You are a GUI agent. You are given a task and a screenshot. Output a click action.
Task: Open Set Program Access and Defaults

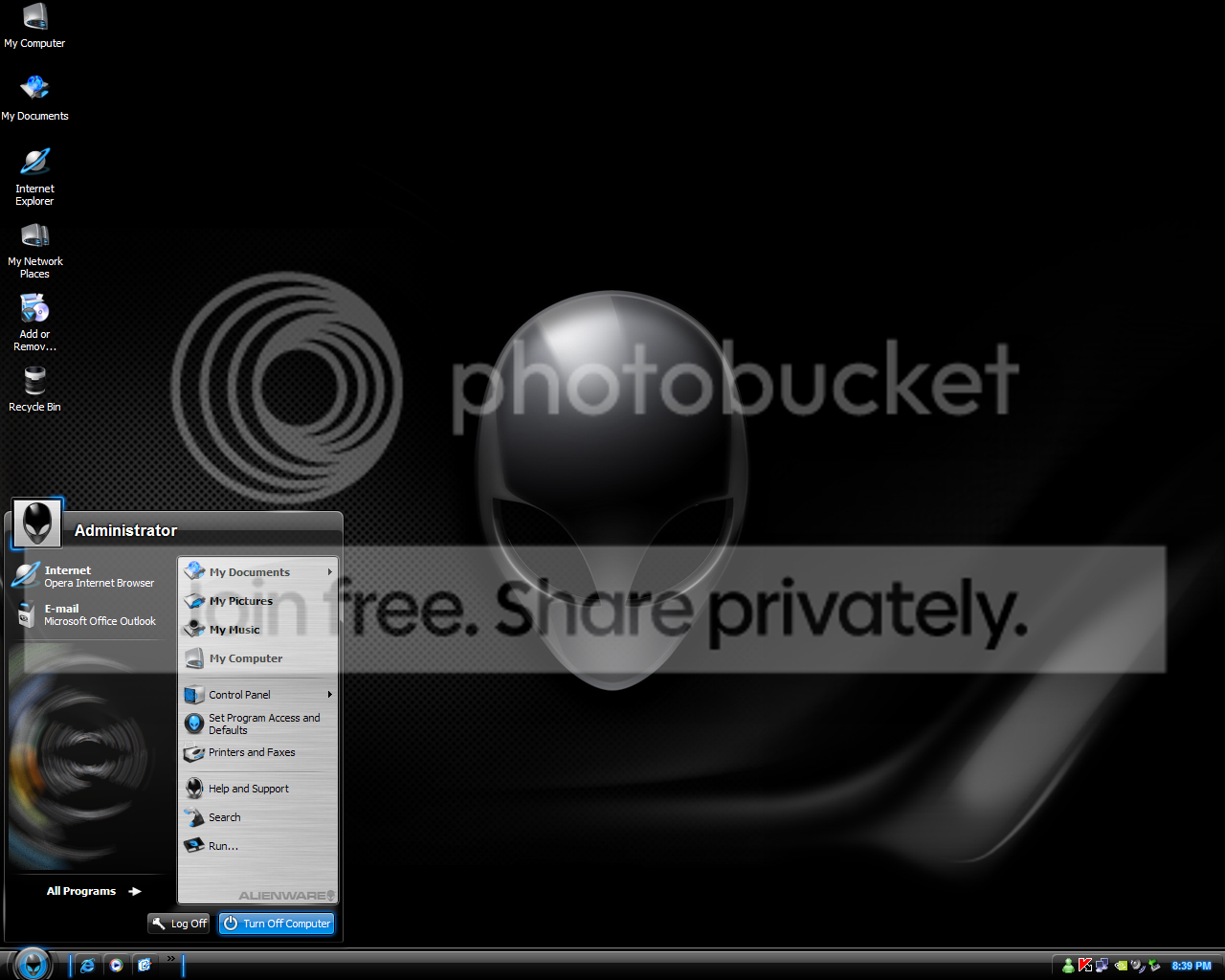click(x=258, y=724)
